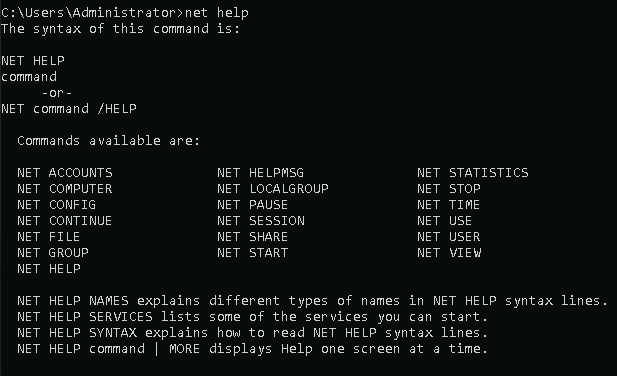The width and height of the screenshot is (617, 376).
Task: Select the NET COMPUTER entry
Action: tap(65, 189)
